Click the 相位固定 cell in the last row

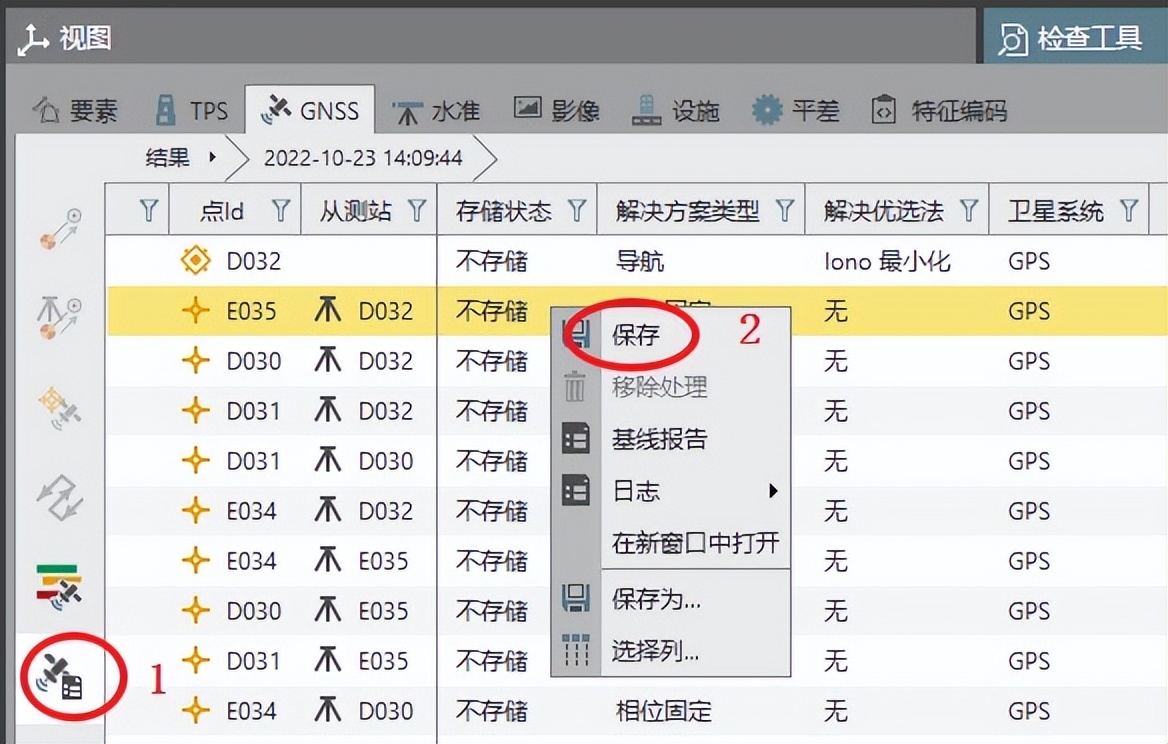pos(664,710)
